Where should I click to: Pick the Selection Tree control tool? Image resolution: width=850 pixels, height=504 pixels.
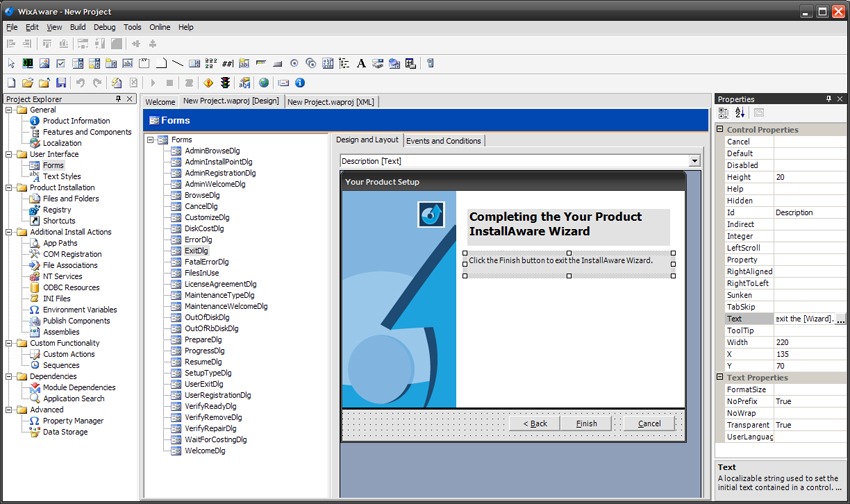click(x=344, y=63)
